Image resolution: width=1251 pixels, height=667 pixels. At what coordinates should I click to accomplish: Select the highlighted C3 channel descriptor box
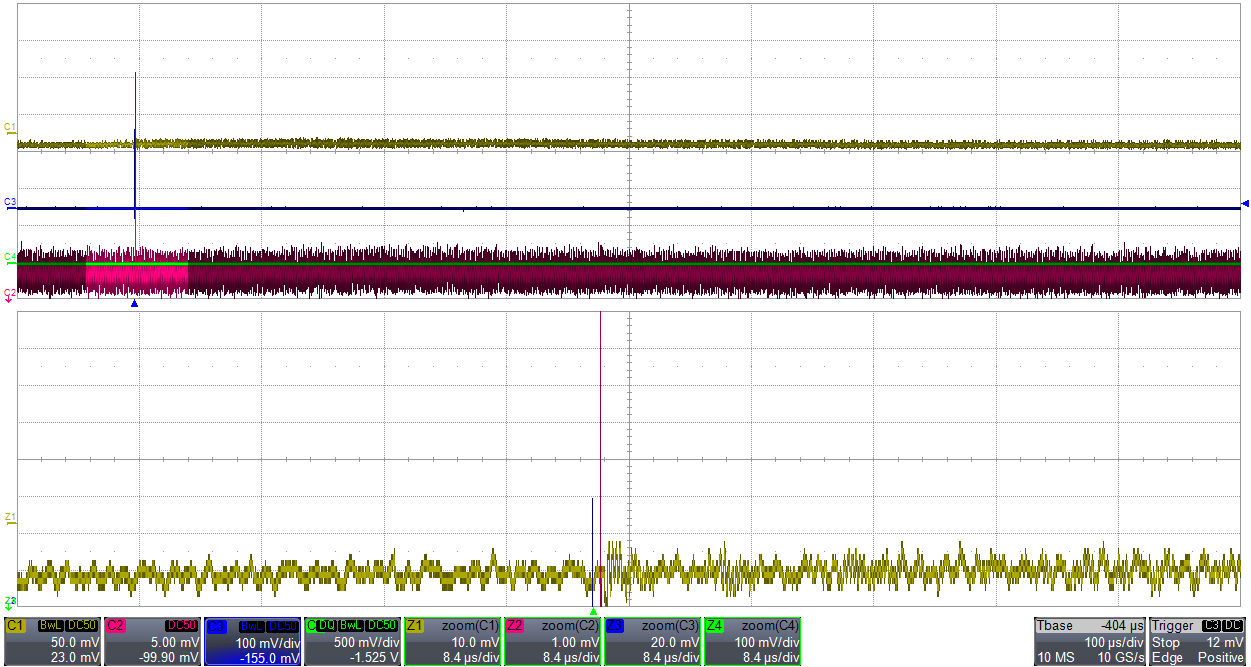pos(252,641)
